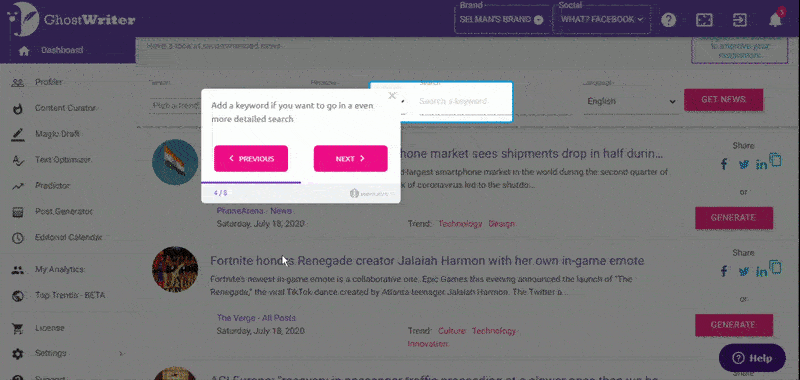
Task: Click the Text Optimizer icon in sidebar
Action: pos(18,160)
